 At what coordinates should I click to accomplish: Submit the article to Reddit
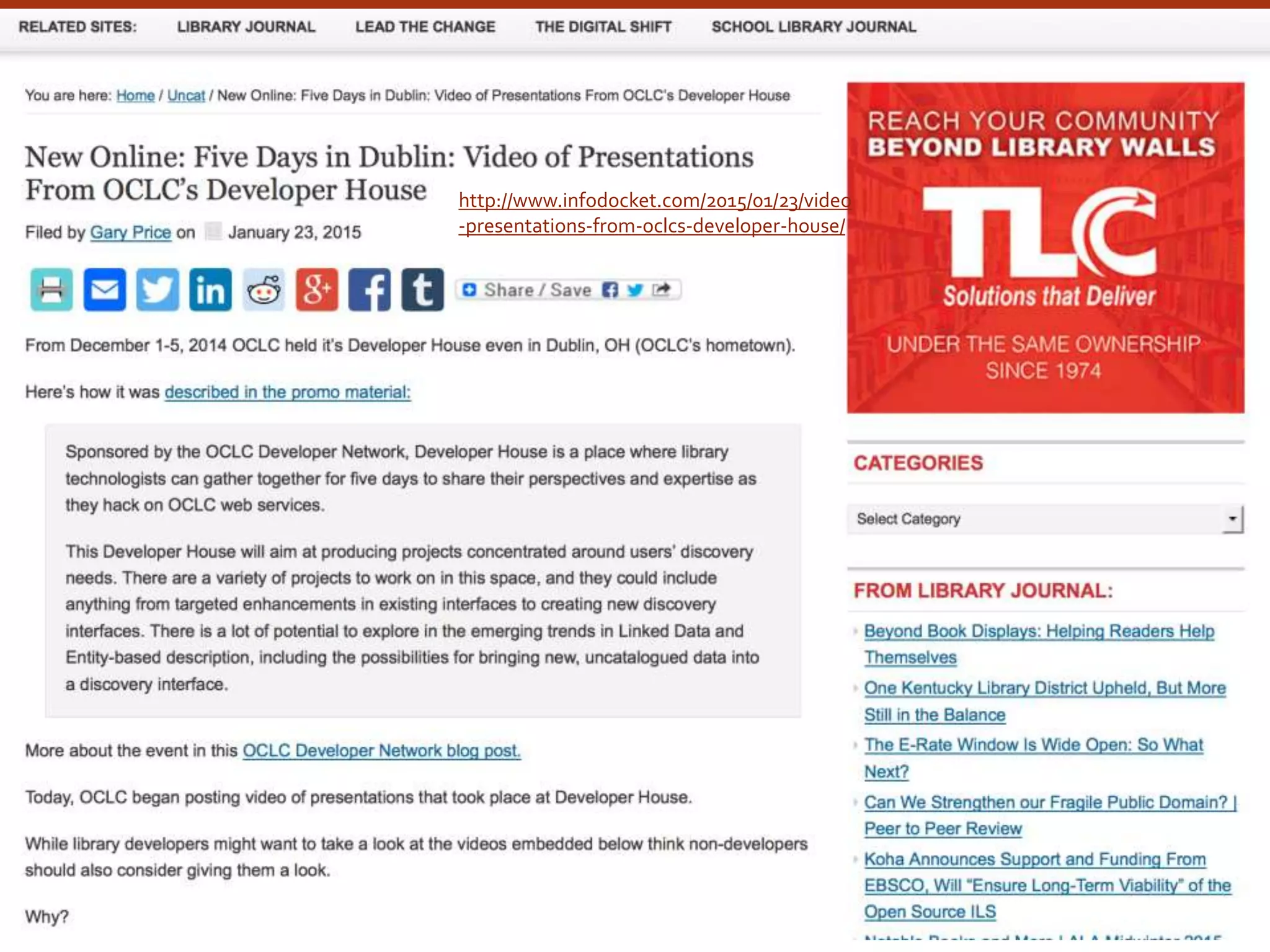click(264, 289)
